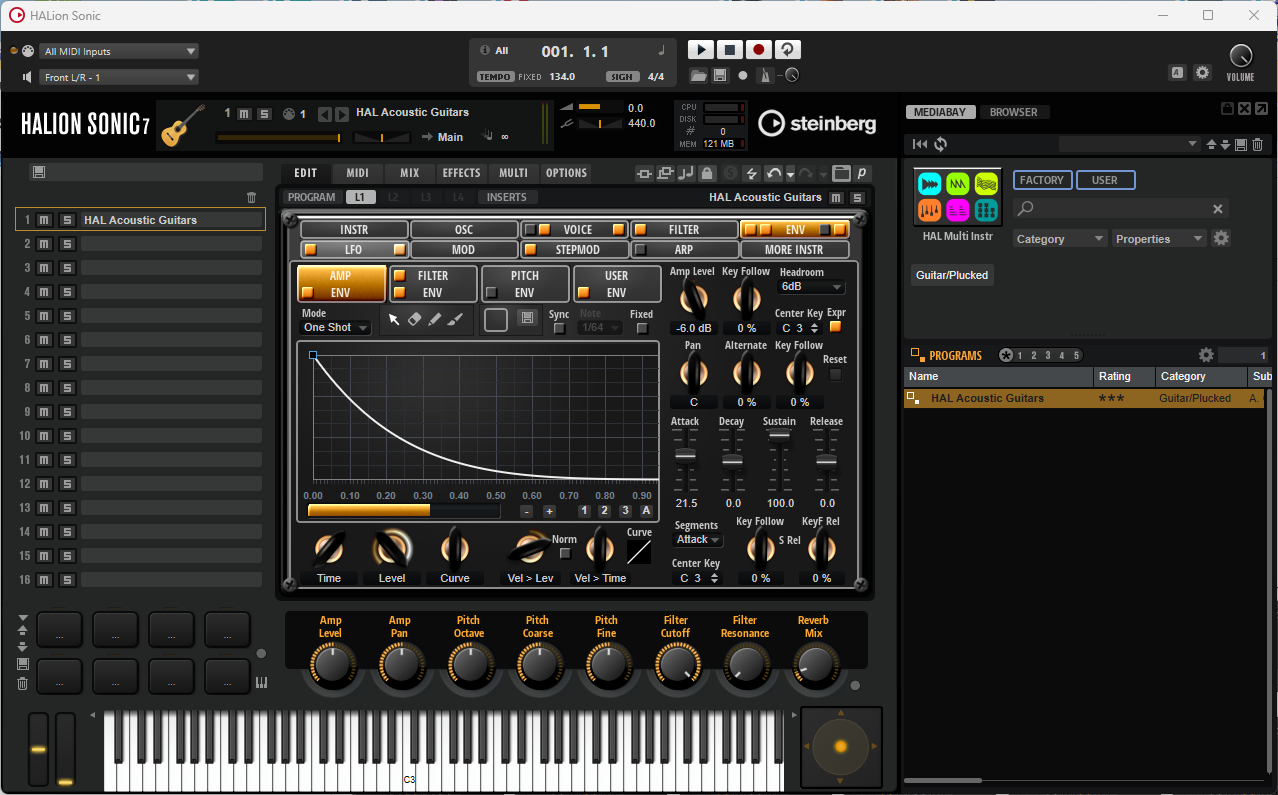1278x795 pixels.
Task: Click the MediaBay refresh results icon
Action: click(941, 144)
